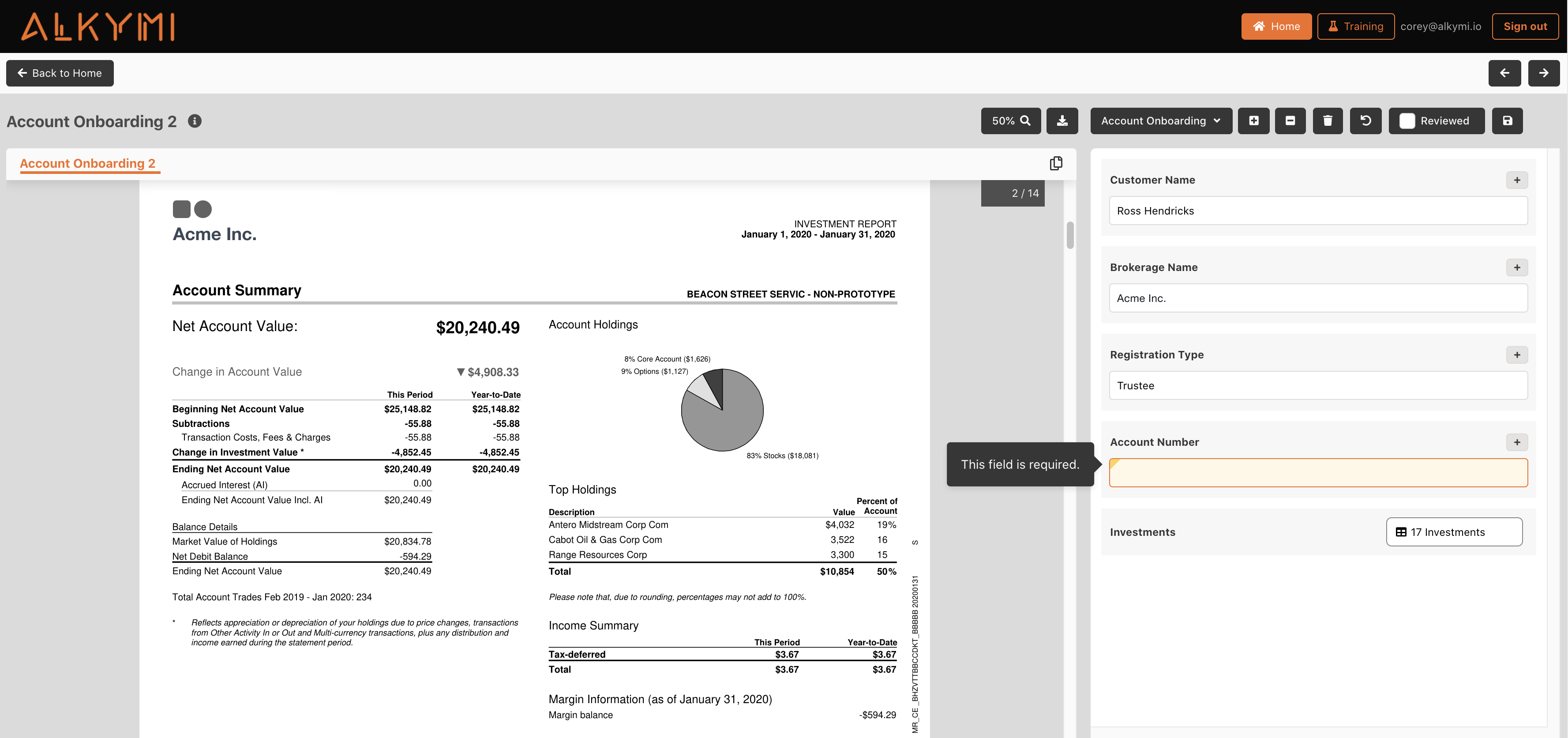1568x738 pixels.
Task: Add a Registration Type entry using its plus control
Action: [x=1517, y=355]
